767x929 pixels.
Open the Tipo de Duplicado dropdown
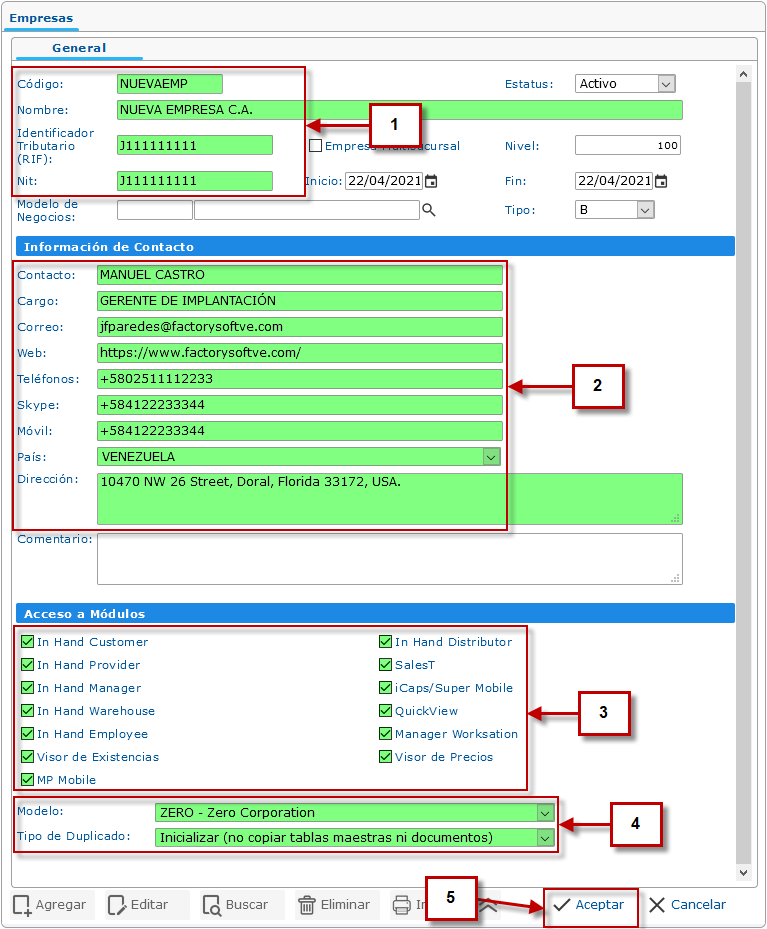[x=354, y=837]
